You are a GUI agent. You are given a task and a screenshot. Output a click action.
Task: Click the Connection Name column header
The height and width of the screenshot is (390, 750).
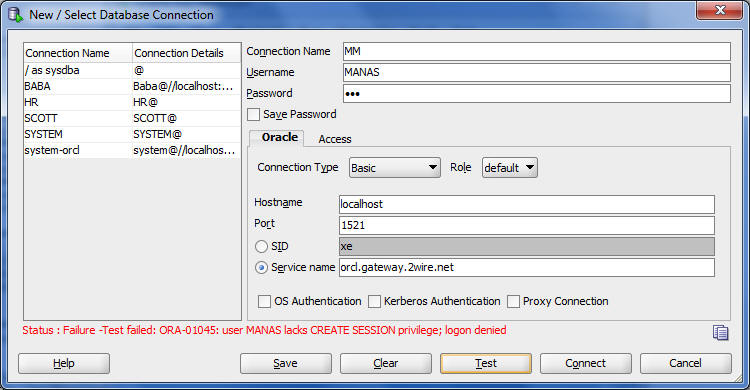pyautogui.click(x=78, y=53)
